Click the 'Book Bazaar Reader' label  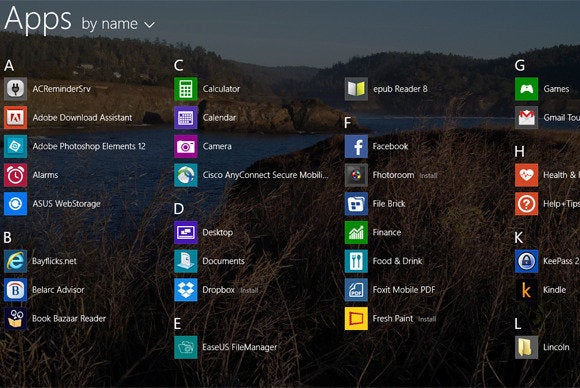coord(69,318)
